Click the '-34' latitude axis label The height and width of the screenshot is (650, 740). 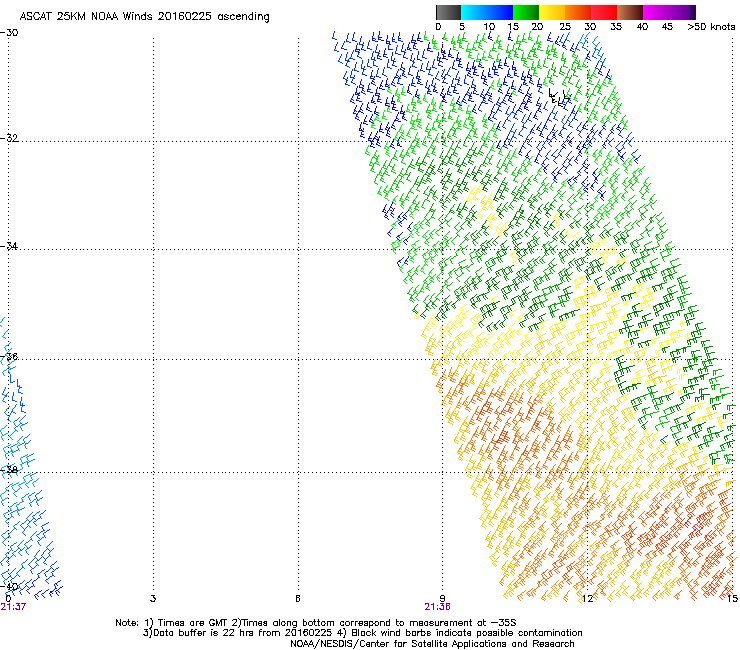click(x=9, y=246)
